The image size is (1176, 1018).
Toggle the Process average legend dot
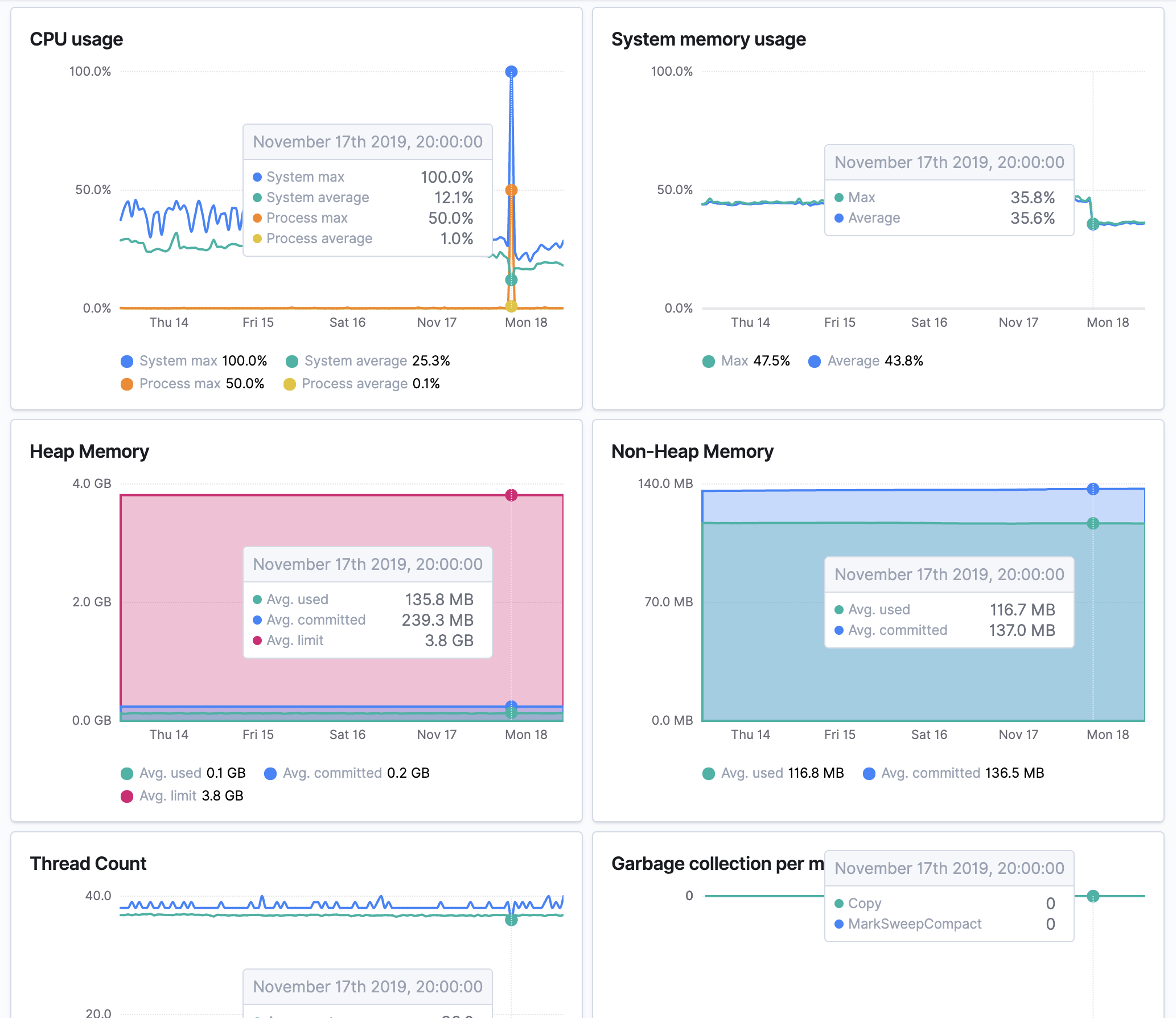click(290, 383)
